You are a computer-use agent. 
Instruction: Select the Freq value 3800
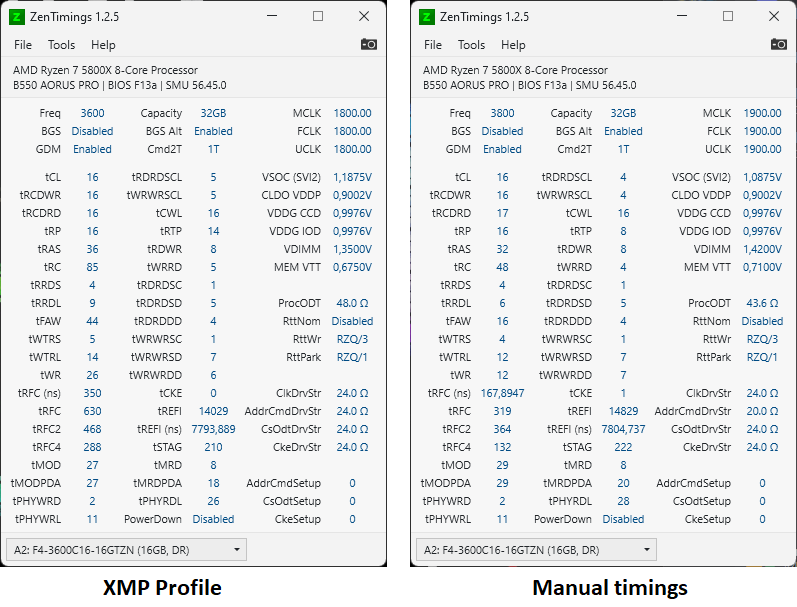[x=502, y=113]
